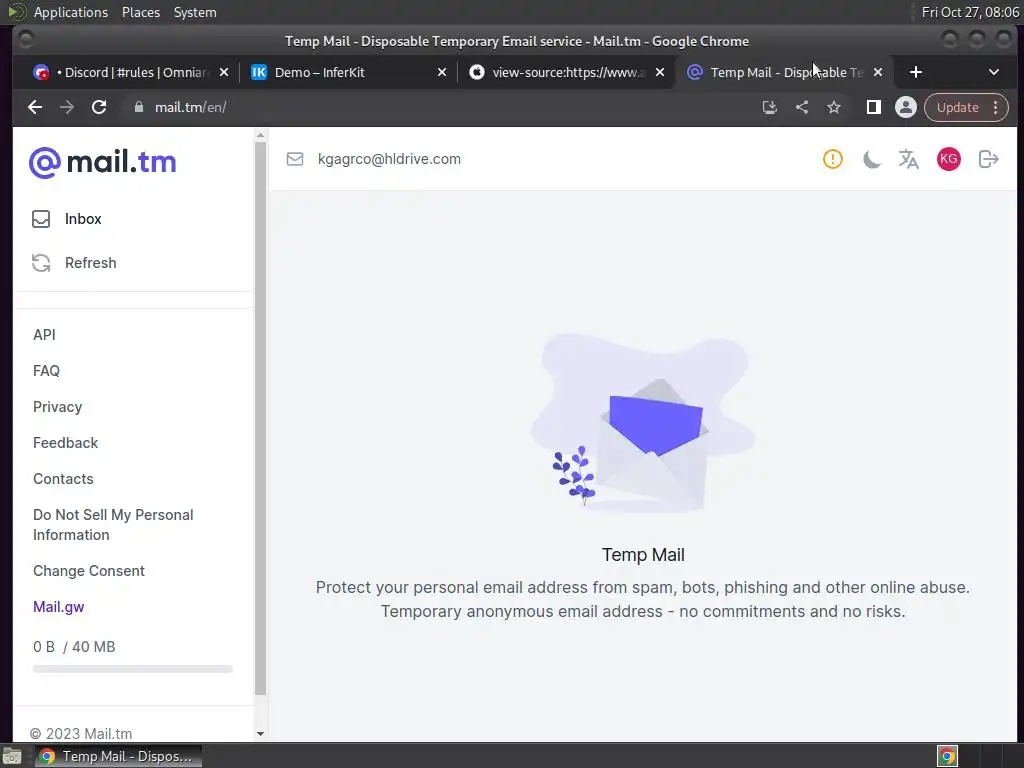This screenshot has width=1024, height=768.
Task: Click the Temp Mail heading text
Action: pos(643,554)
